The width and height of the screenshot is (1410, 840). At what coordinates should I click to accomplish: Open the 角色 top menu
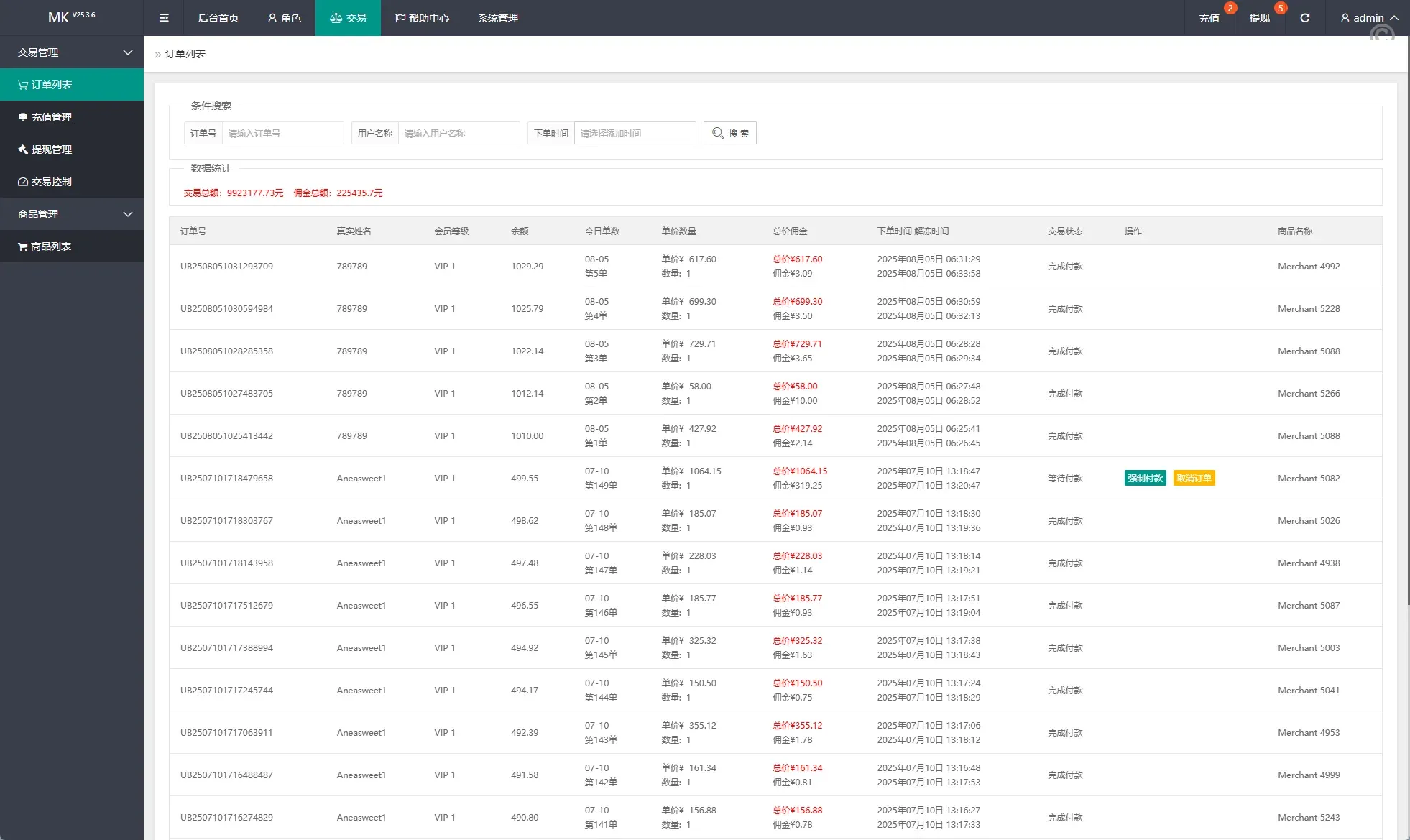(x=284, y=18)
